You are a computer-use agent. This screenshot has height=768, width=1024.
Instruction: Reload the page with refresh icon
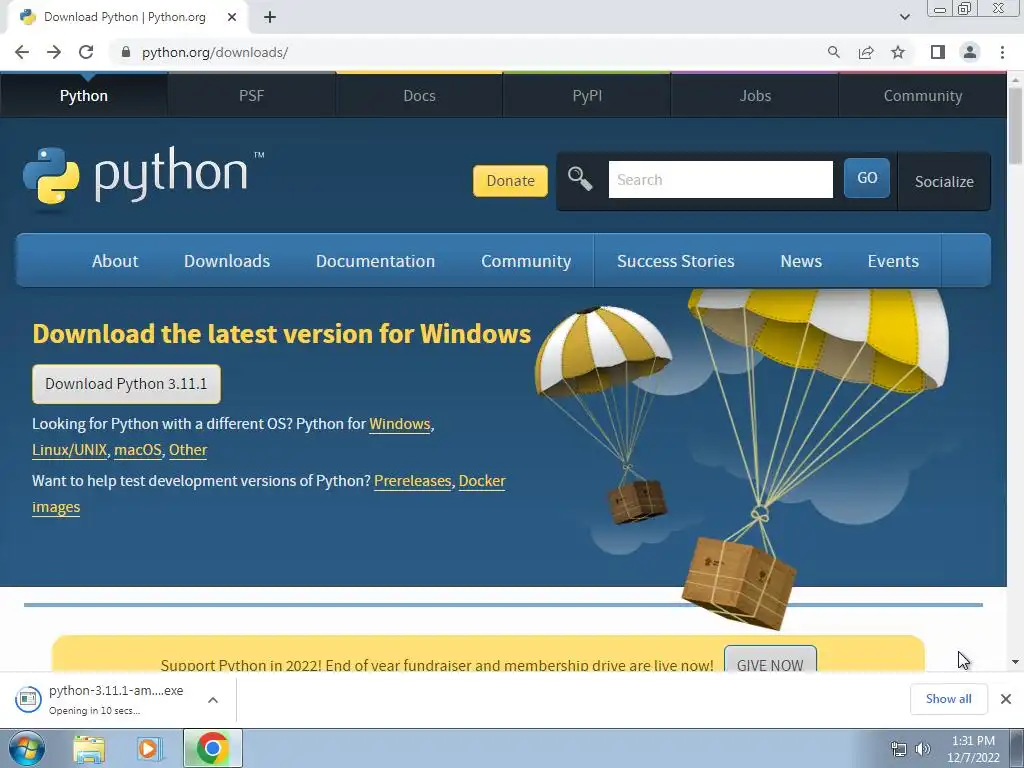tap(86, 52)
